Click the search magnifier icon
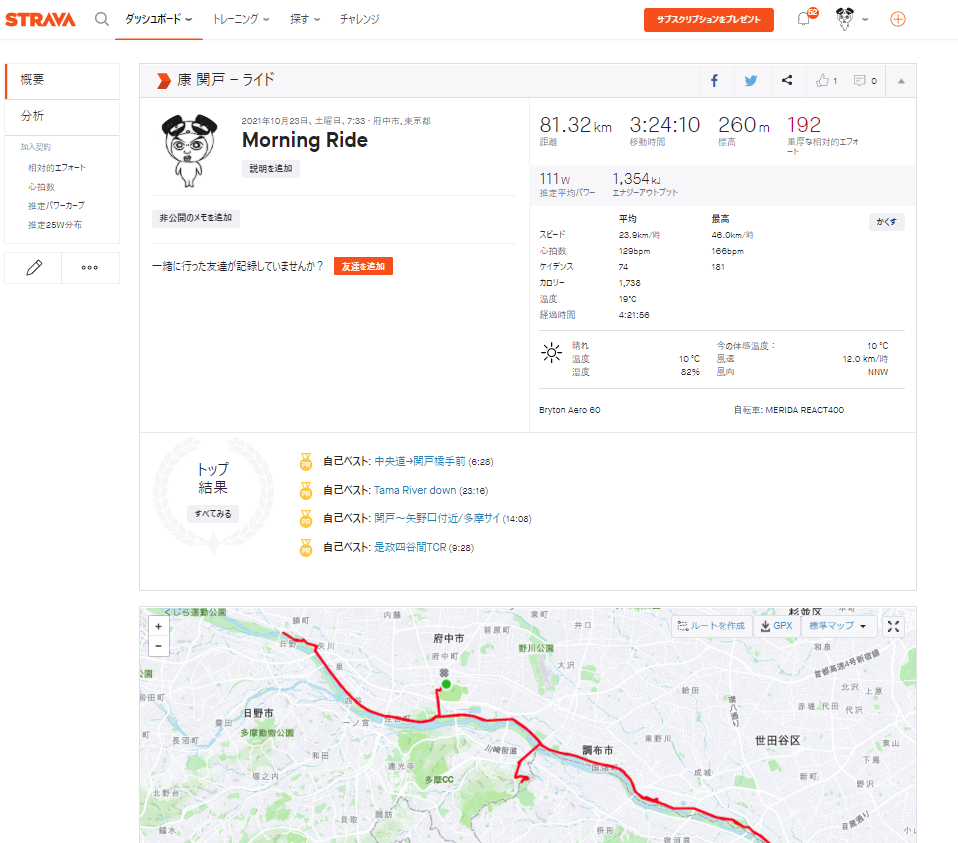958x843 pixels. click(x=102, y=19)
